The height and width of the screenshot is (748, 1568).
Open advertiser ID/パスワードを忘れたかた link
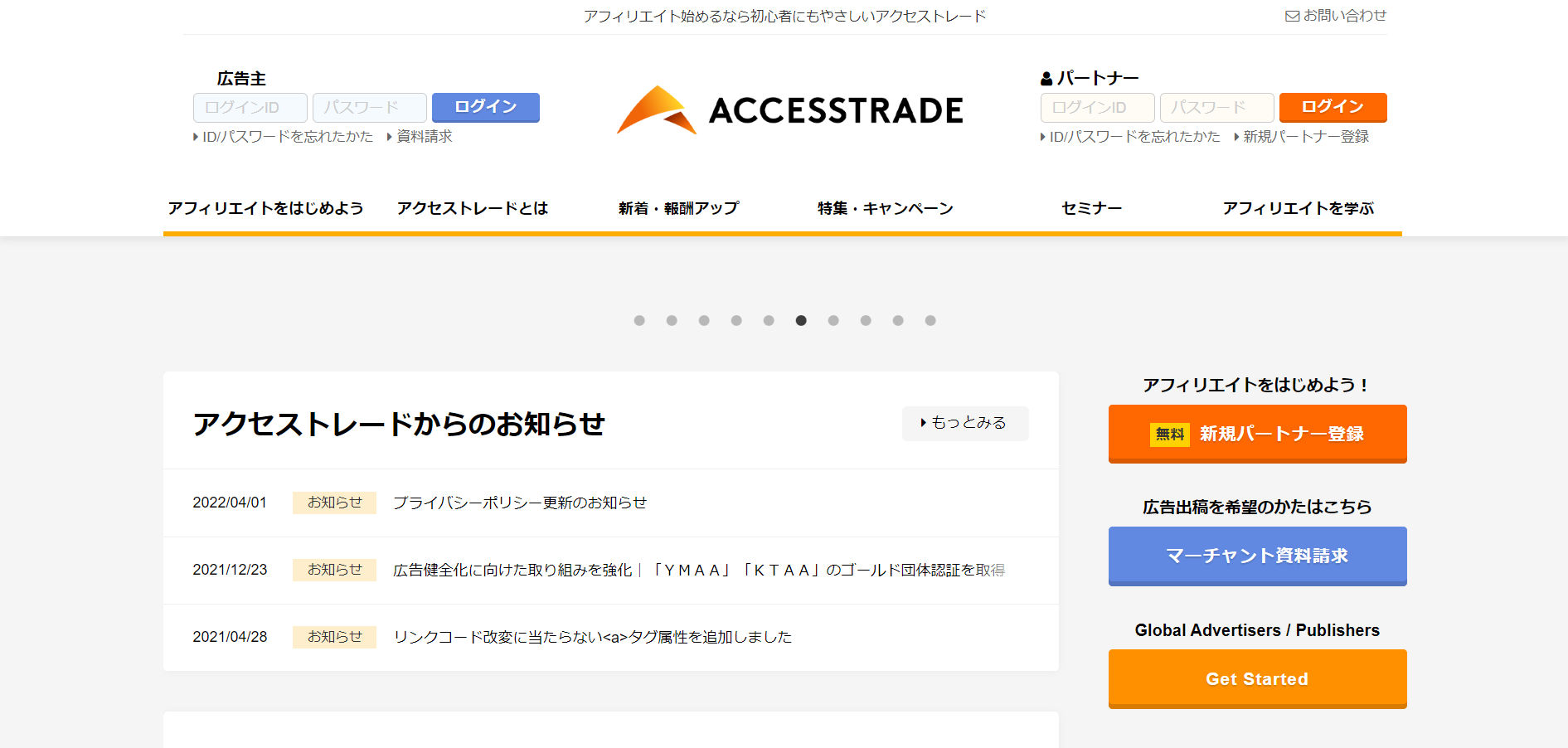283,137
